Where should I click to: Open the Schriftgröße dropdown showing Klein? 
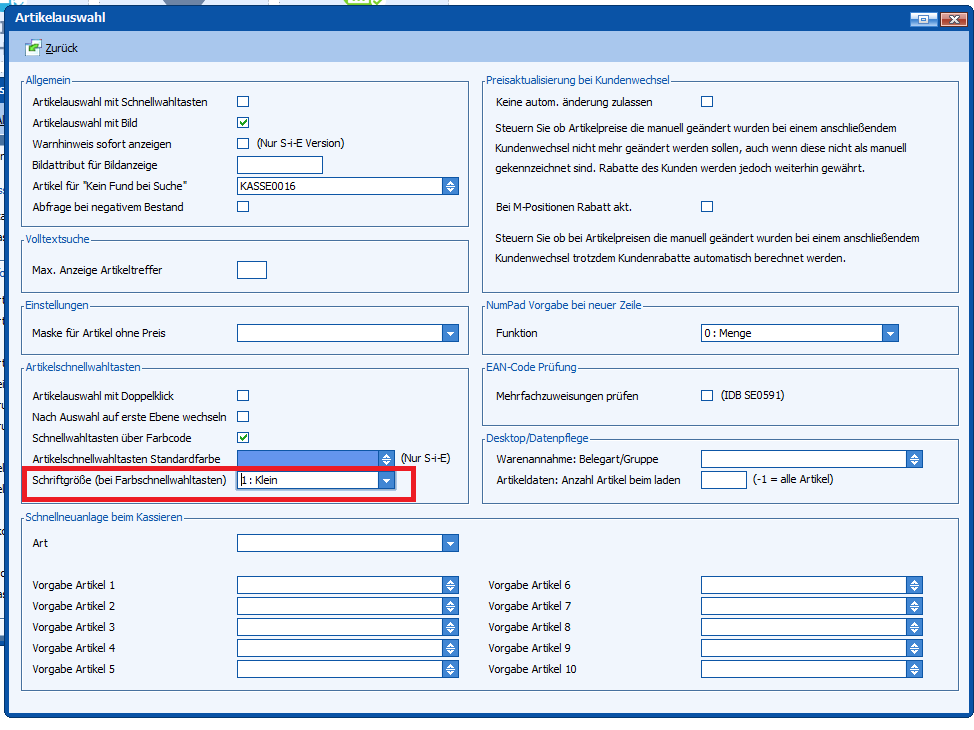coord(386,481)
